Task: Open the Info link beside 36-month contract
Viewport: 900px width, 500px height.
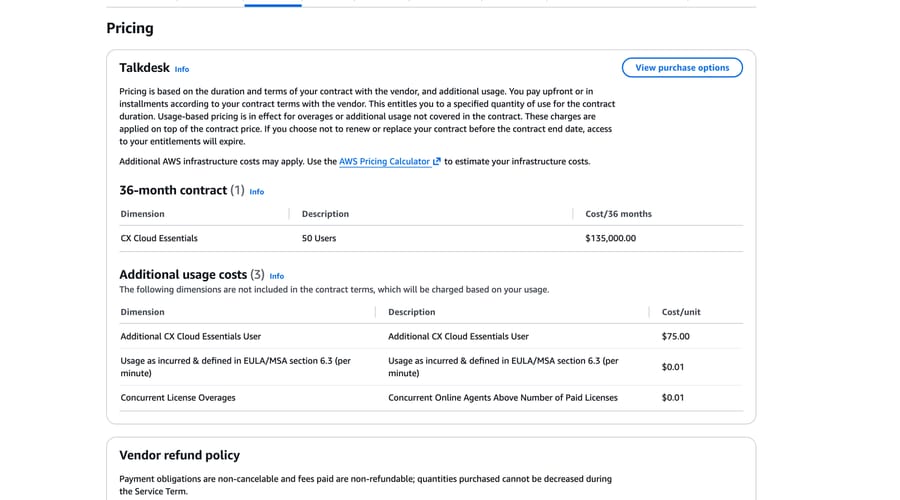Action: (257, 192)
